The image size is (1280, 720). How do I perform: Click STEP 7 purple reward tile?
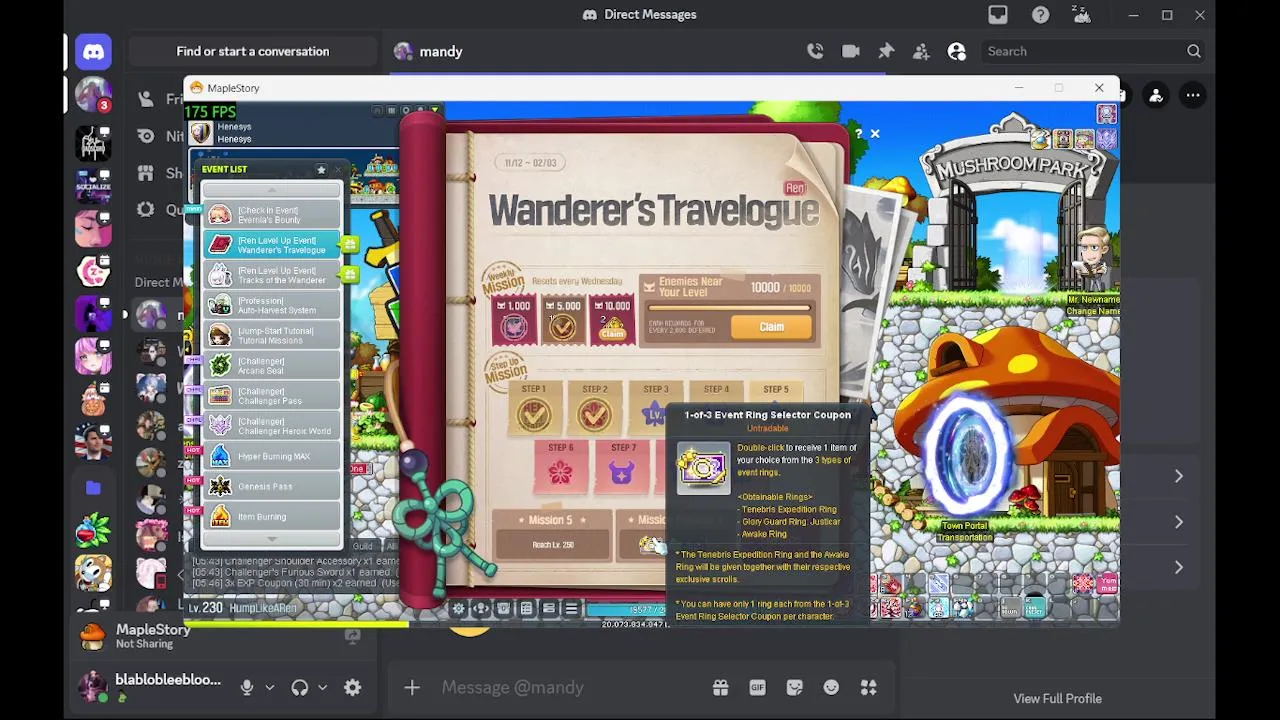pos(622,468)
